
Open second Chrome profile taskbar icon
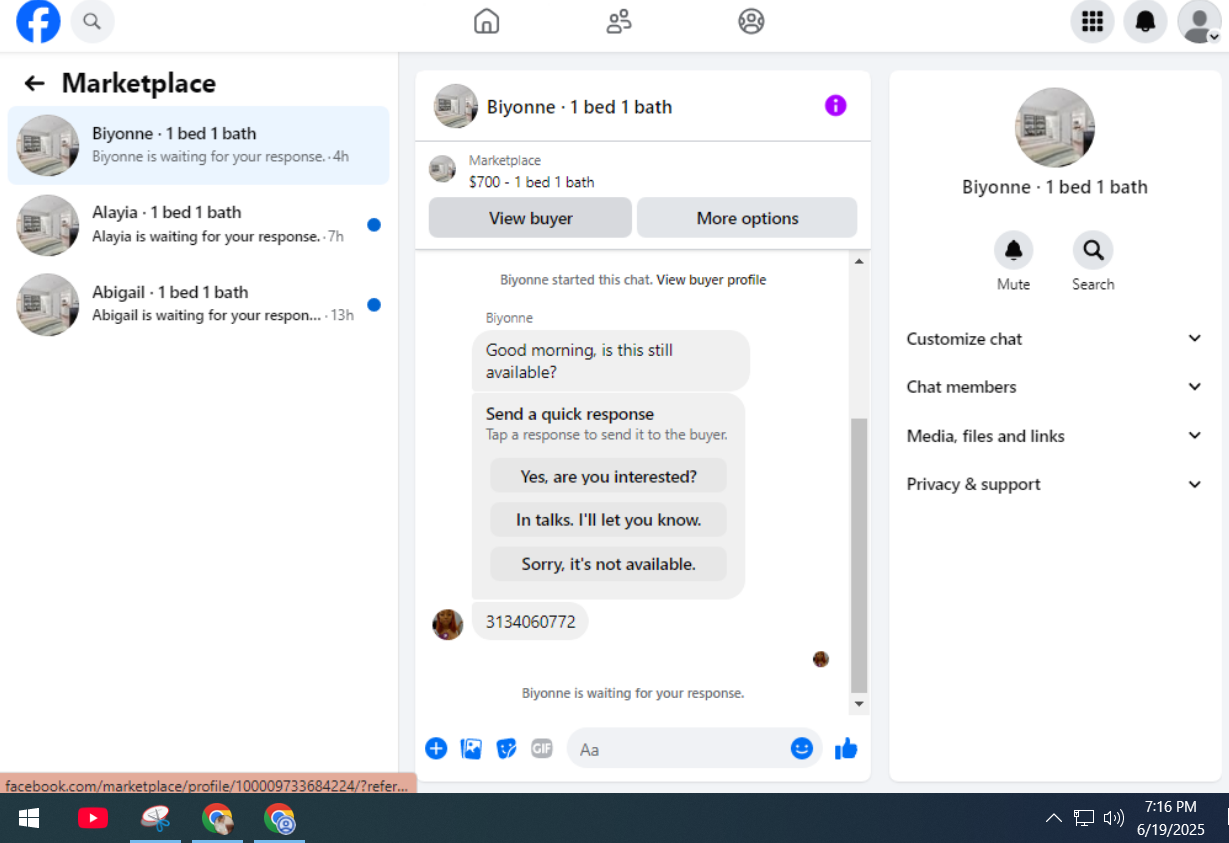click(280, 818)
